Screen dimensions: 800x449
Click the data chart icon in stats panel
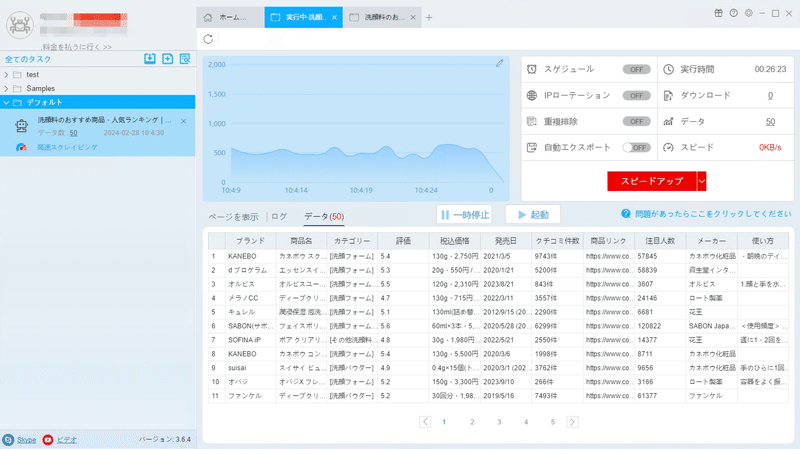pos(668,121)
